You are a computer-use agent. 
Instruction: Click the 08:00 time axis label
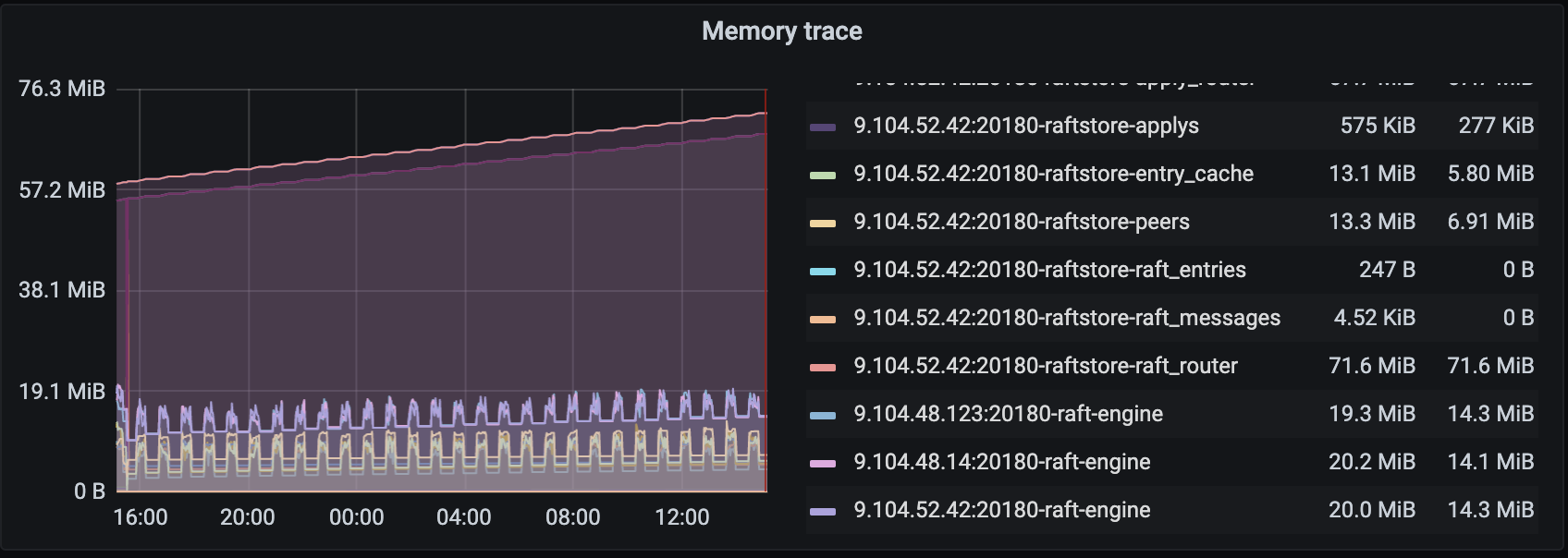tap(573, 517)
